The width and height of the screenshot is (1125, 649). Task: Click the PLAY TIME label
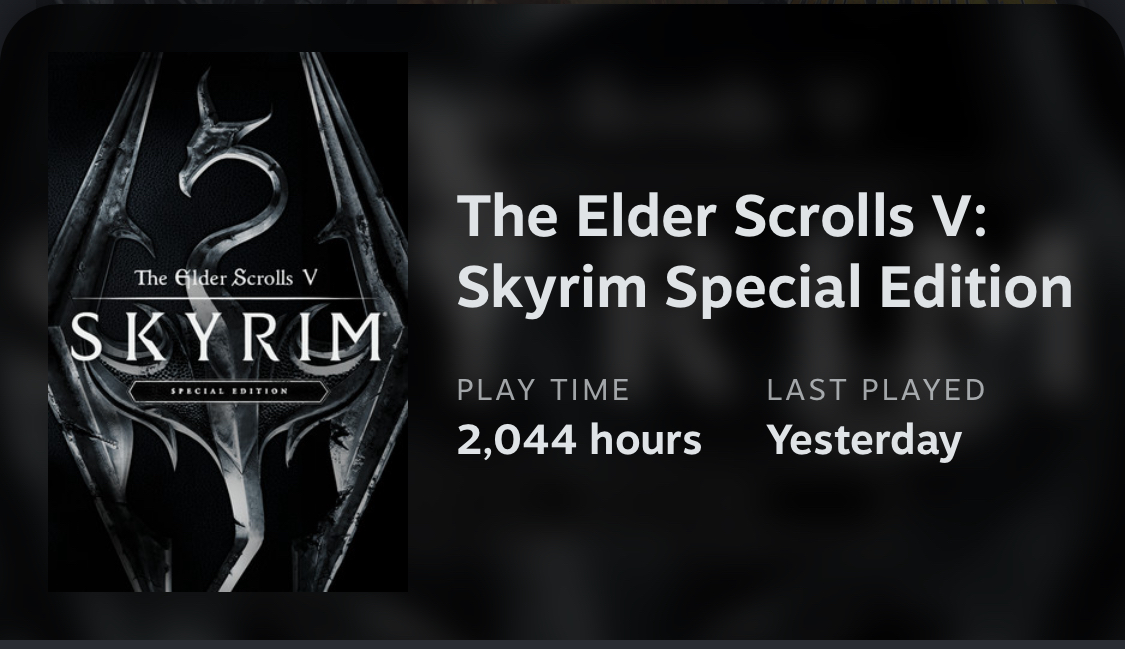click(x=543, y=390)
